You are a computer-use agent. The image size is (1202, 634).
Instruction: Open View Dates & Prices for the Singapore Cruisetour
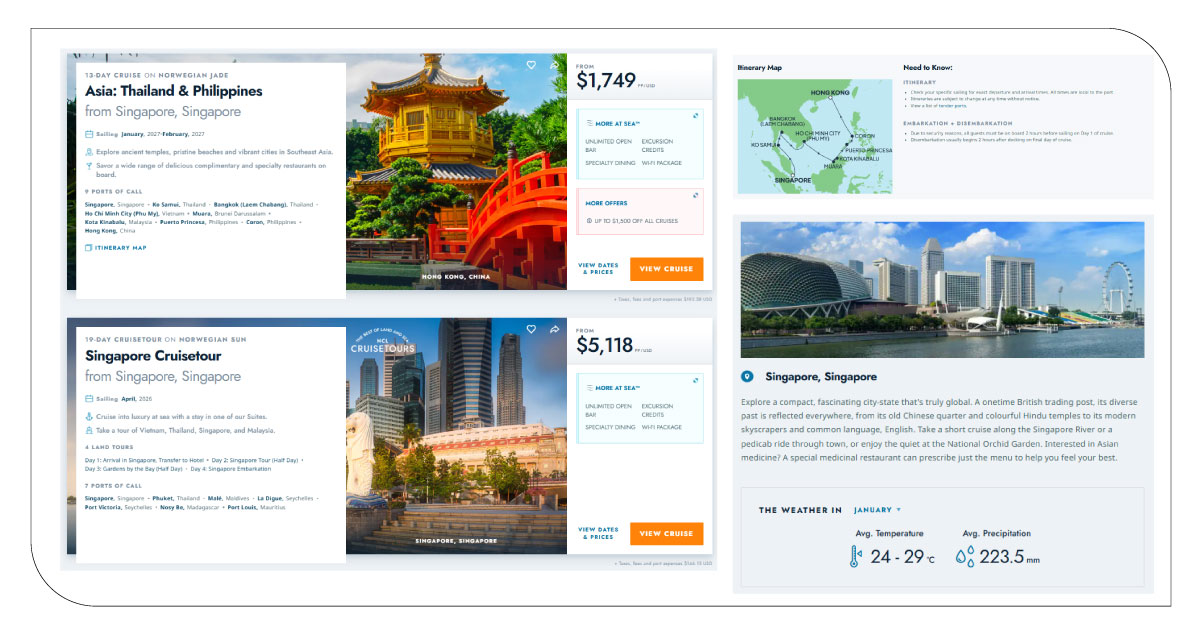[599, 533]
